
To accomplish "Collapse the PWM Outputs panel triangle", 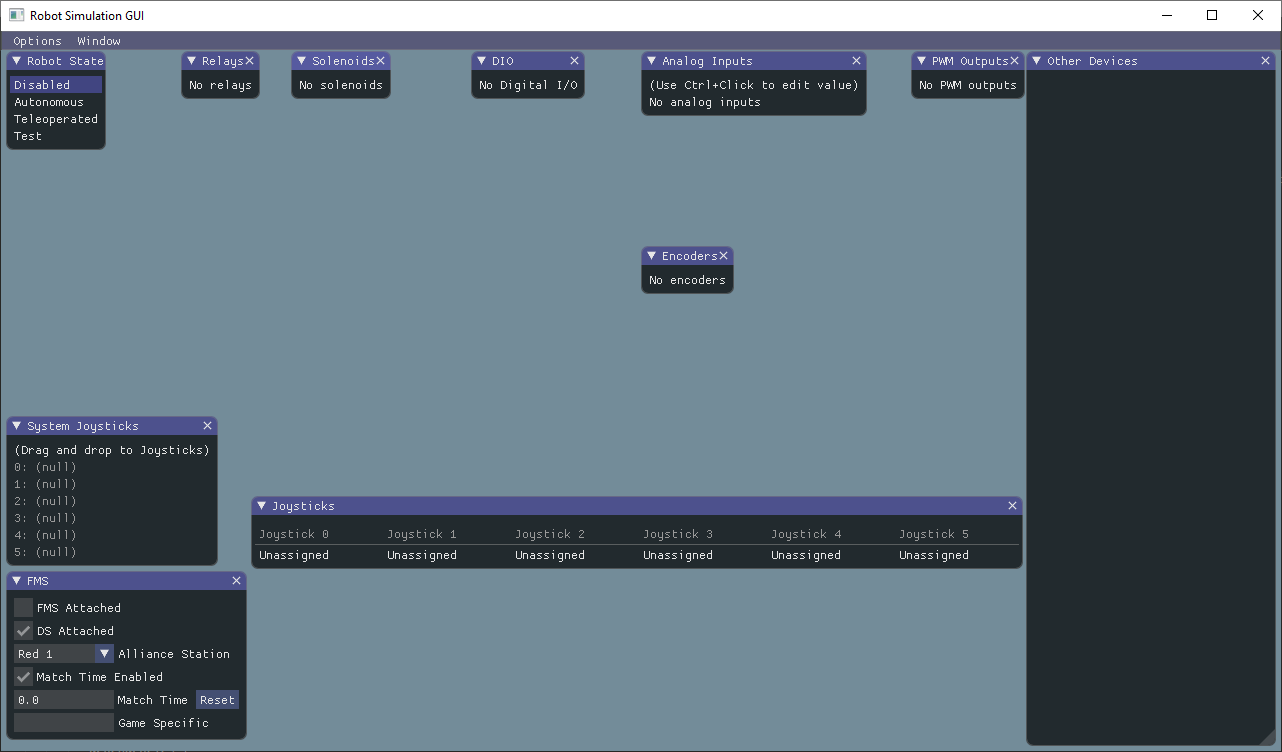I will tap(921, 60).
